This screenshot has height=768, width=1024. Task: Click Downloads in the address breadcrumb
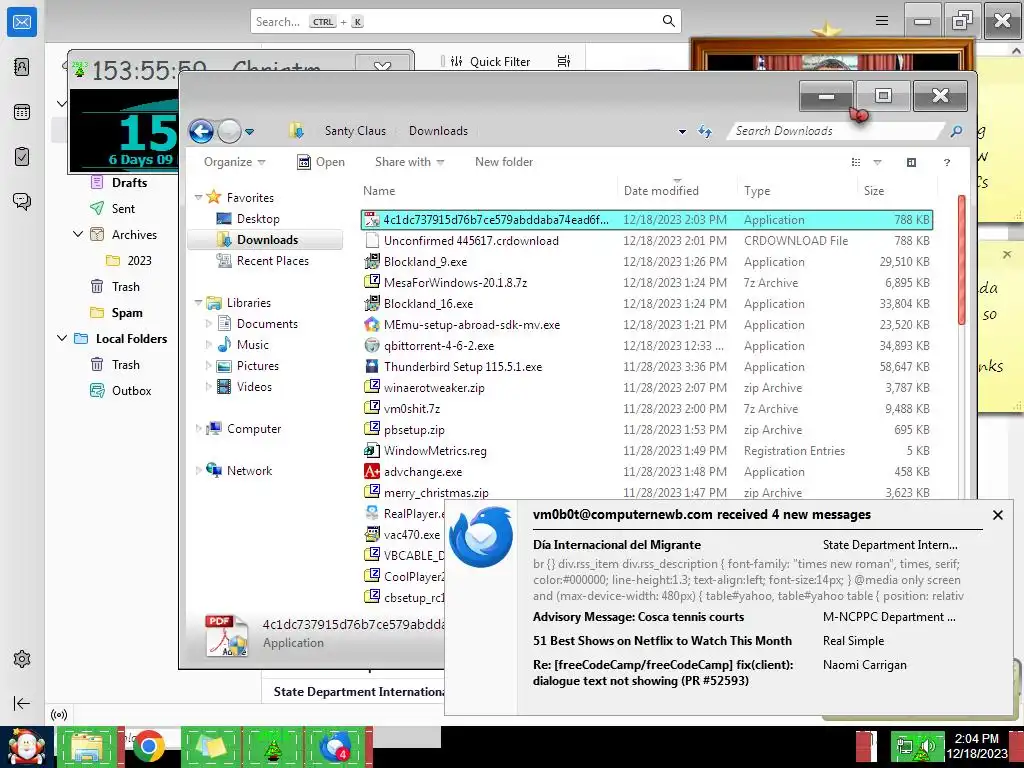click(x=438, y=131)
